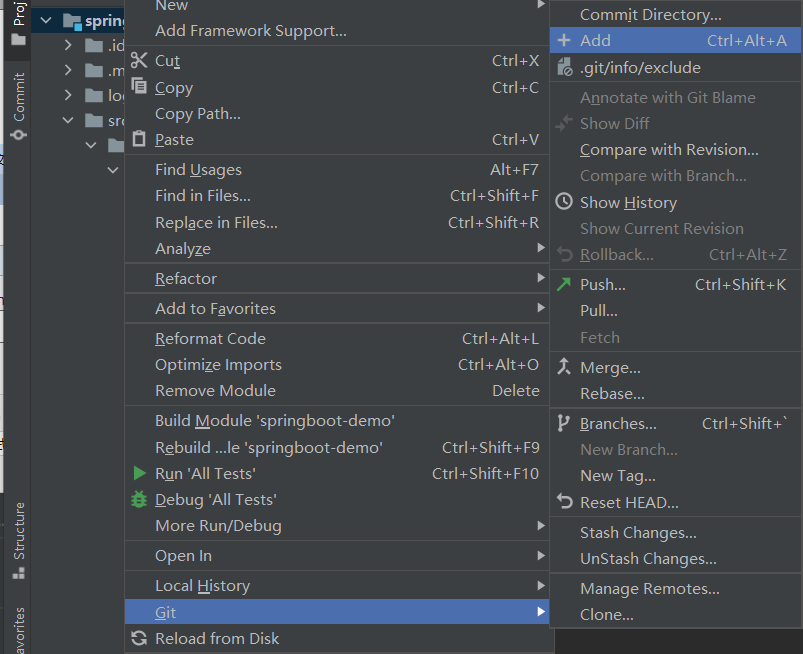This screenshot has width=803, height=654.
Task: Click the Cut scissors icon
Action: [x=139, y=61]
